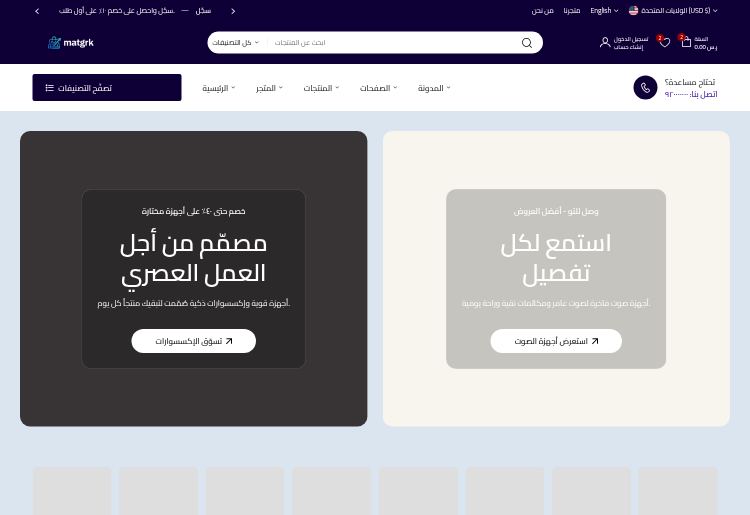Open the كل التصنيفات search category dropdown
The height and width of the screenshot is (515, 750).
click(x=235, y=43)
